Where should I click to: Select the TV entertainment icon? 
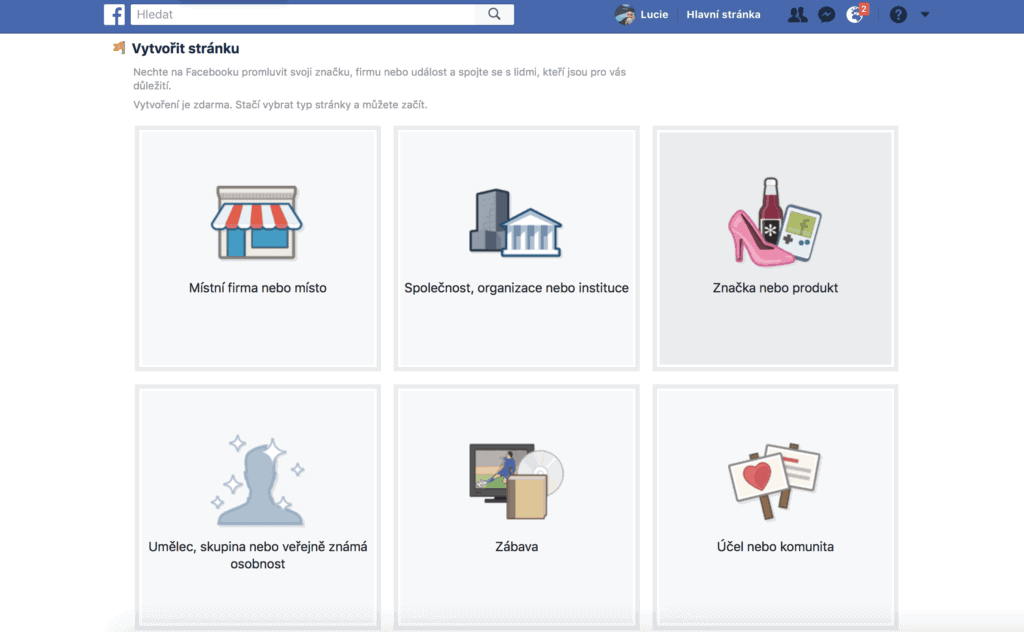[x=515, y=478]
